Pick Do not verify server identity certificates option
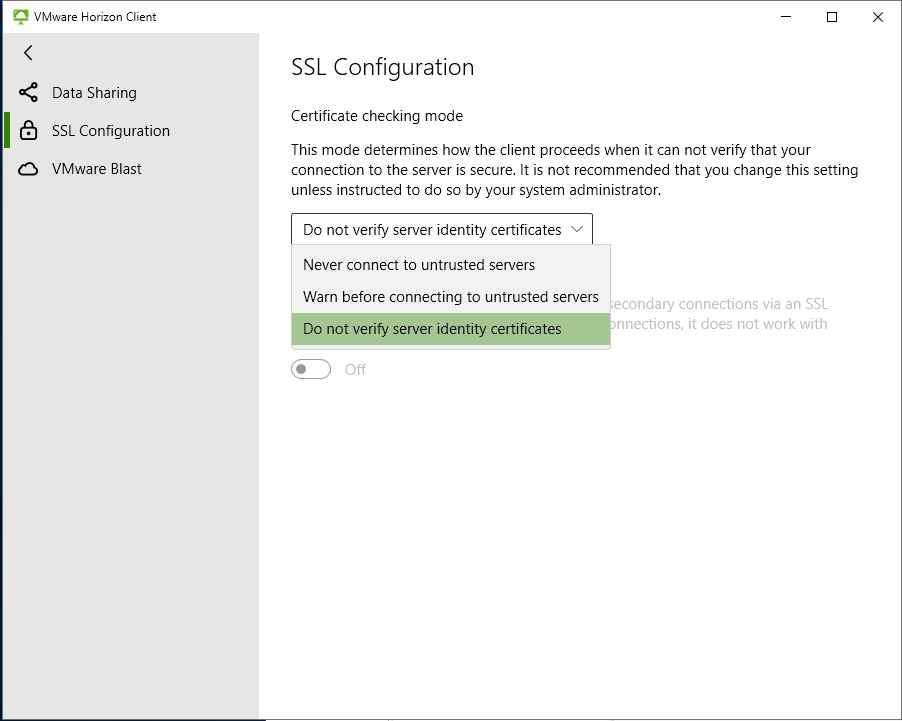This screenshot has width=902, height=721. click(432, 329)
